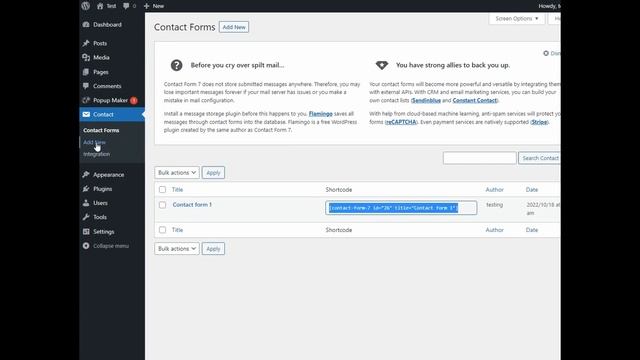Screen dimensions: 640x360
Task: Click the Tools wrench icon
Action: coord(86,217)
